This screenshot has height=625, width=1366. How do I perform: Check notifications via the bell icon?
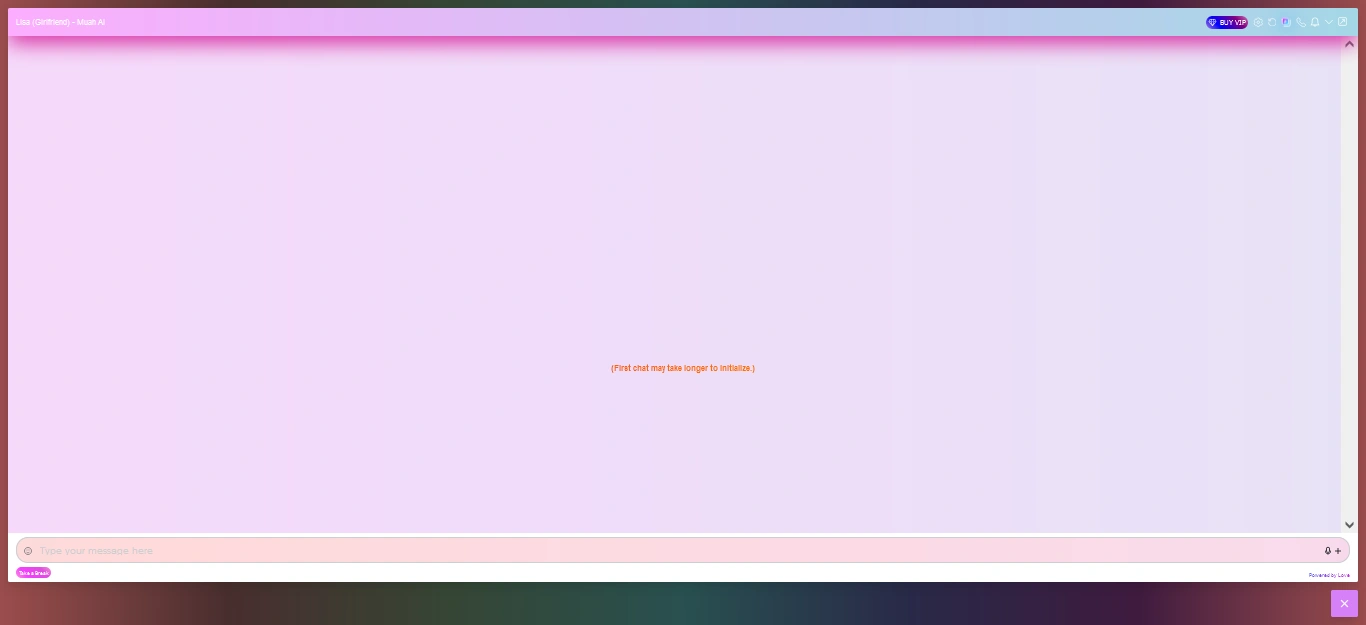[1315, 22]
